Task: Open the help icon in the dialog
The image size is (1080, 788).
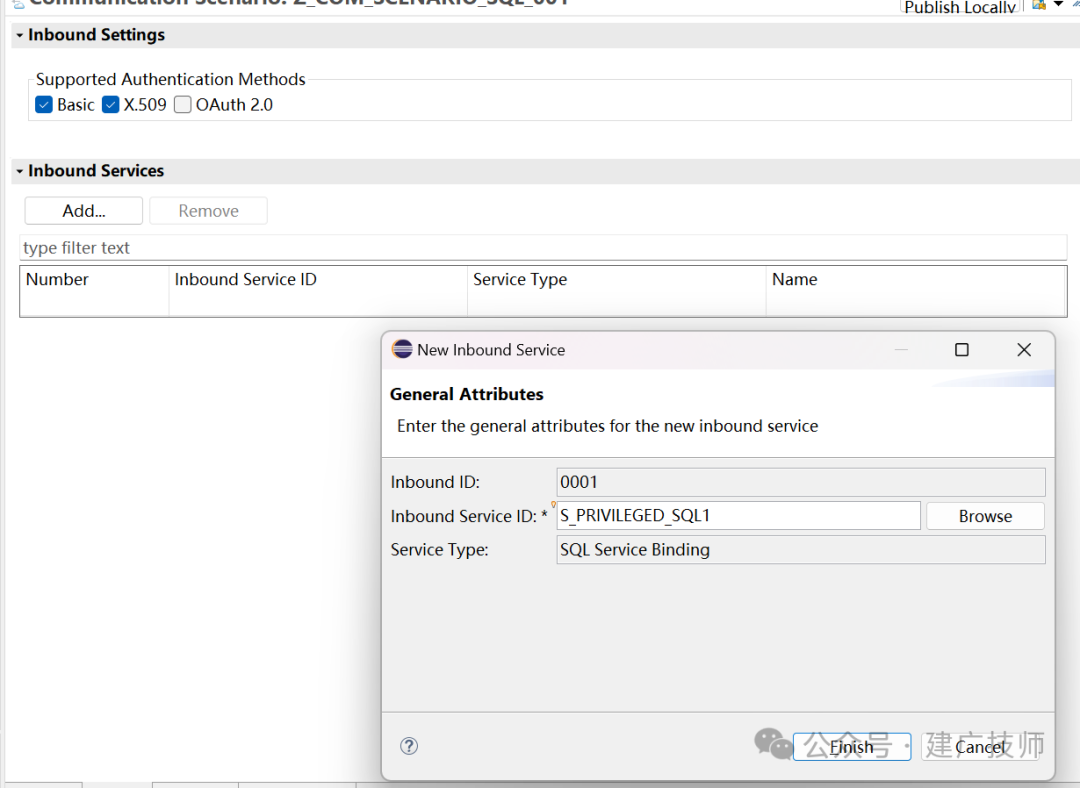Action: point(409,746)
